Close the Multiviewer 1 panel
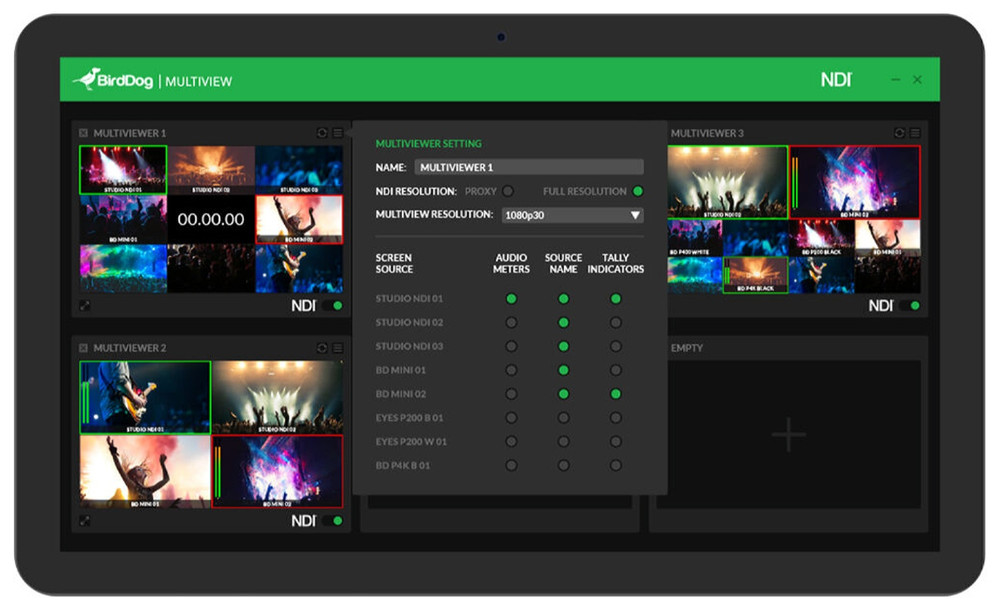Screen dimensions: 1000x611 pos(83,132)
